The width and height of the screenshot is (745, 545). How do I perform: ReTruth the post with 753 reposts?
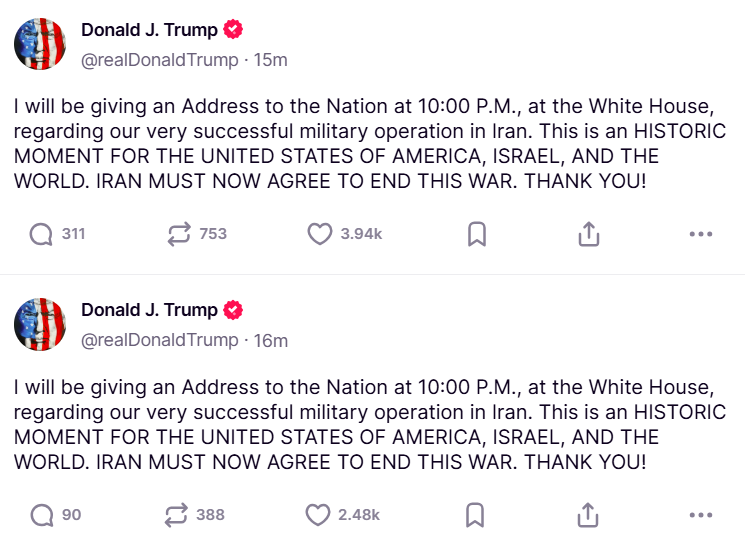181,234
